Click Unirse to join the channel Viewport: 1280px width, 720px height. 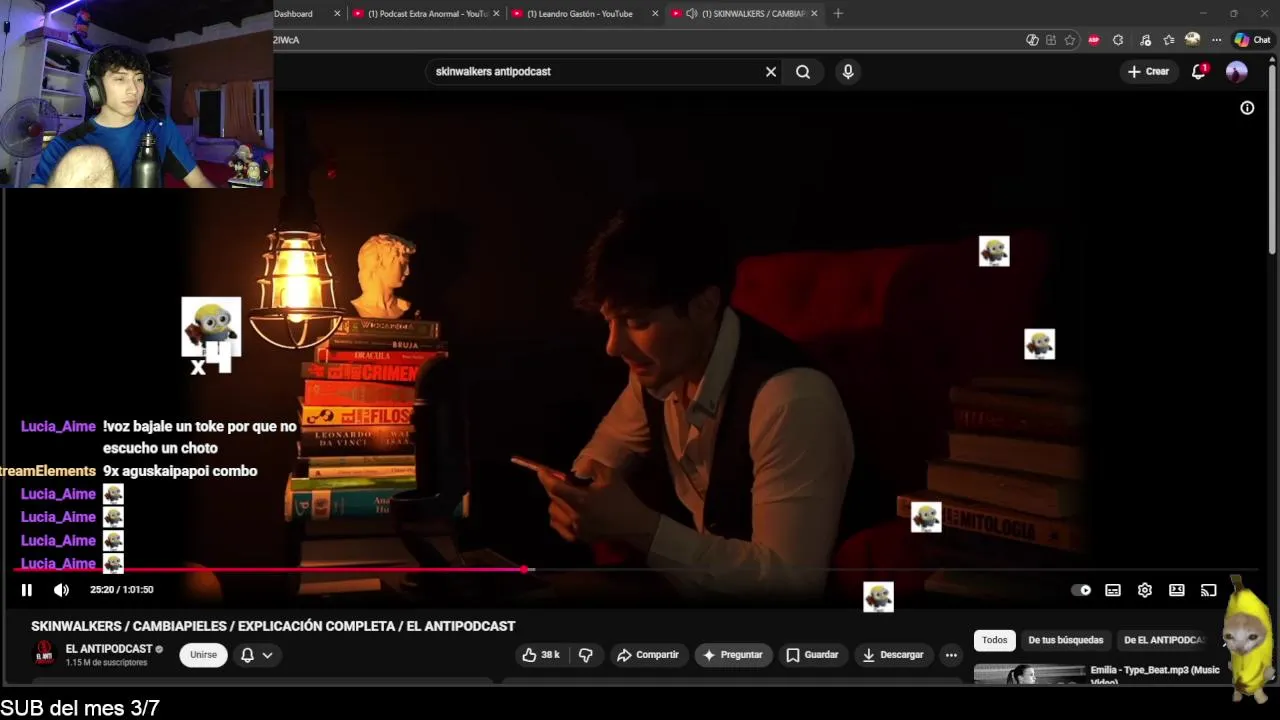click(203, 655)
